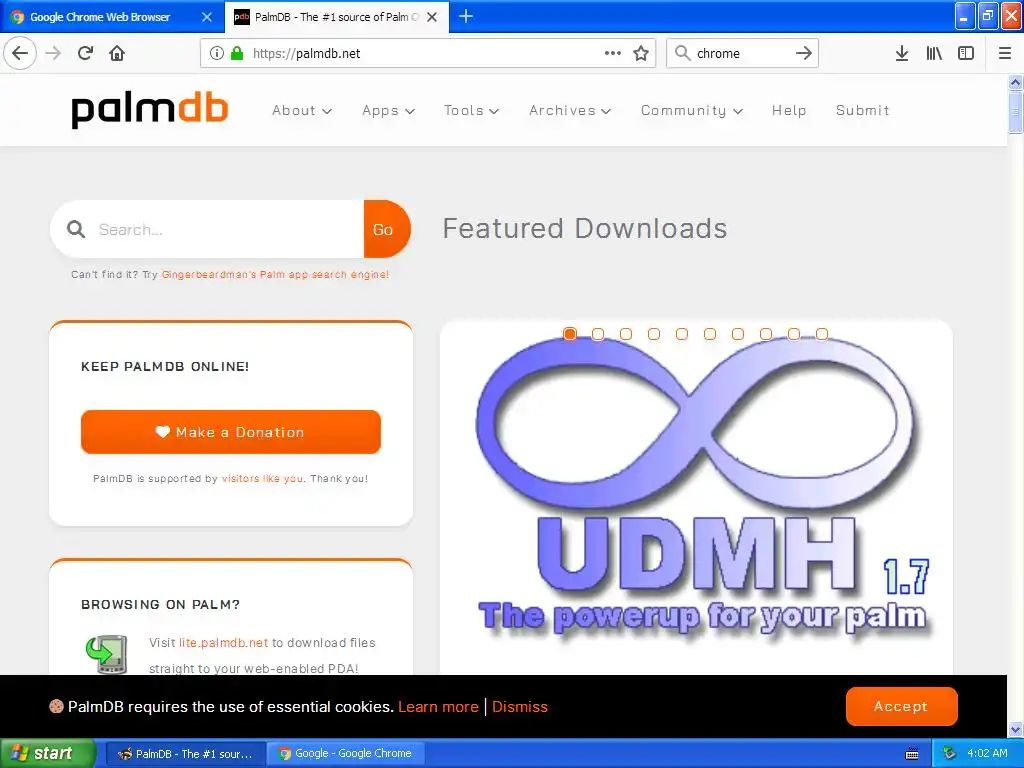Expand the Tools dropdown menu
The width and height of the screenshot is (1024, 768).
[x=472, y=110]
